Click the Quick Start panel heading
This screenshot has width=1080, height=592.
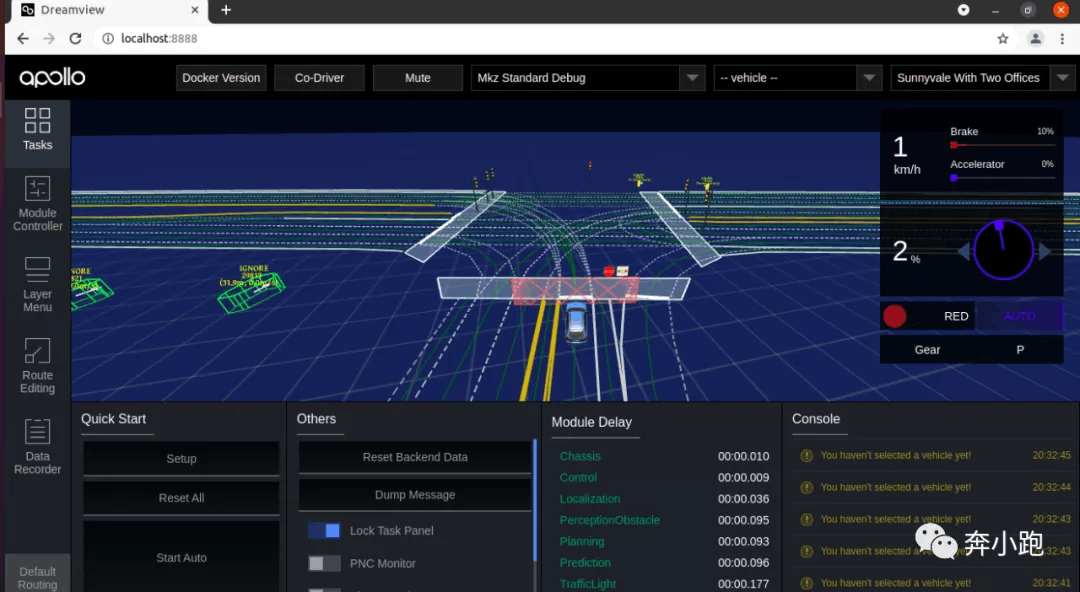pos(114,419)
